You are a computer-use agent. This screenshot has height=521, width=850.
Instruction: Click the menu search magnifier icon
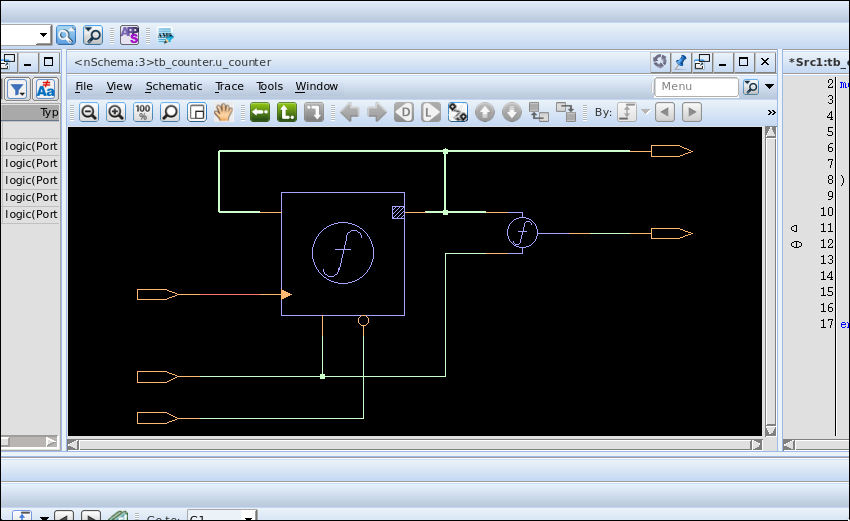751,87
